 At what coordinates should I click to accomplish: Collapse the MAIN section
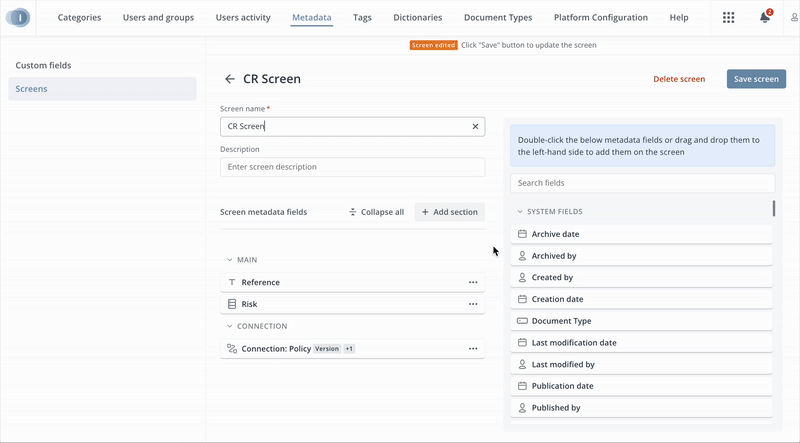pos(229,260)
